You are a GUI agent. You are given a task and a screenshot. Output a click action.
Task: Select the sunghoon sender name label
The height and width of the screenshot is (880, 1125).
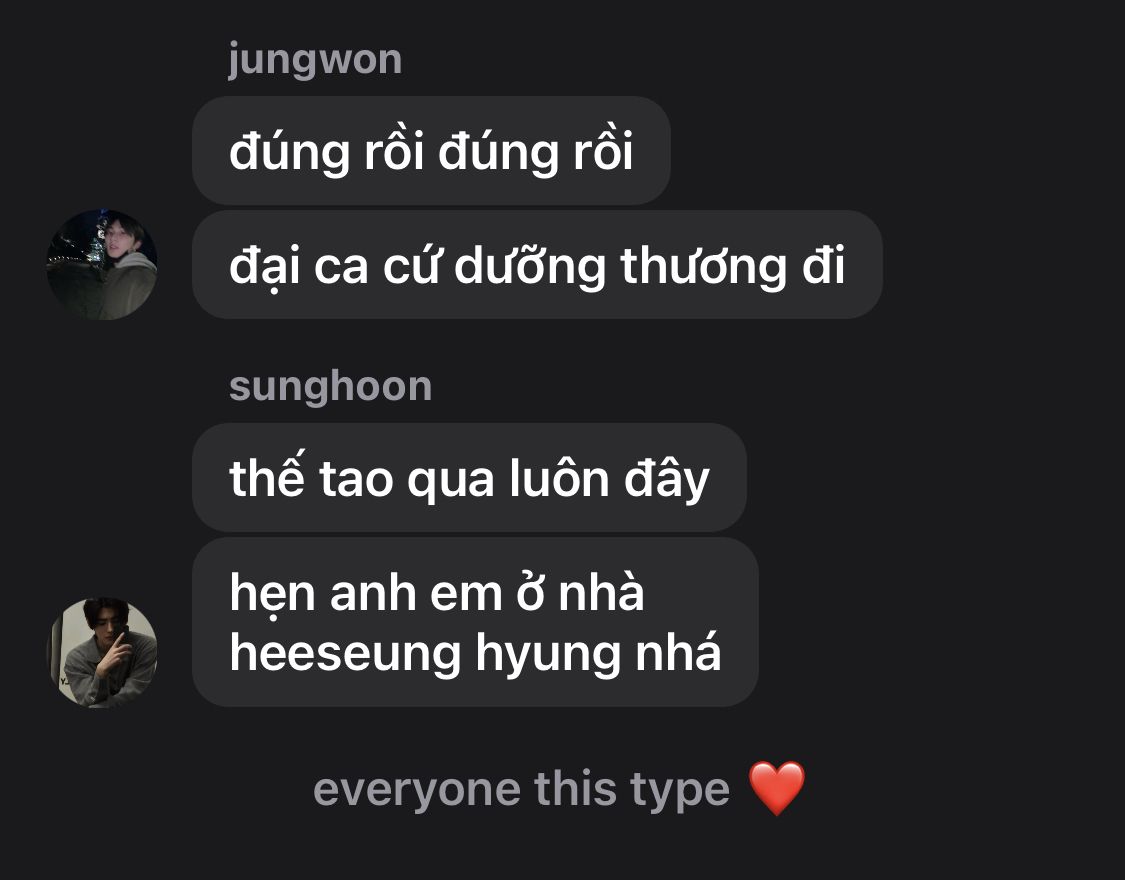[331, 386]
